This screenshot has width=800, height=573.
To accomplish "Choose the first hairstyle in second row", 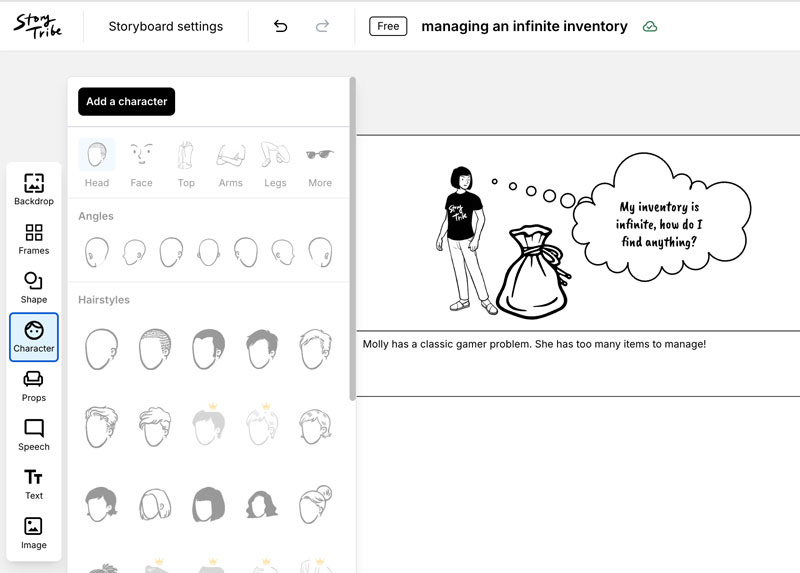I will pos(102,427).
